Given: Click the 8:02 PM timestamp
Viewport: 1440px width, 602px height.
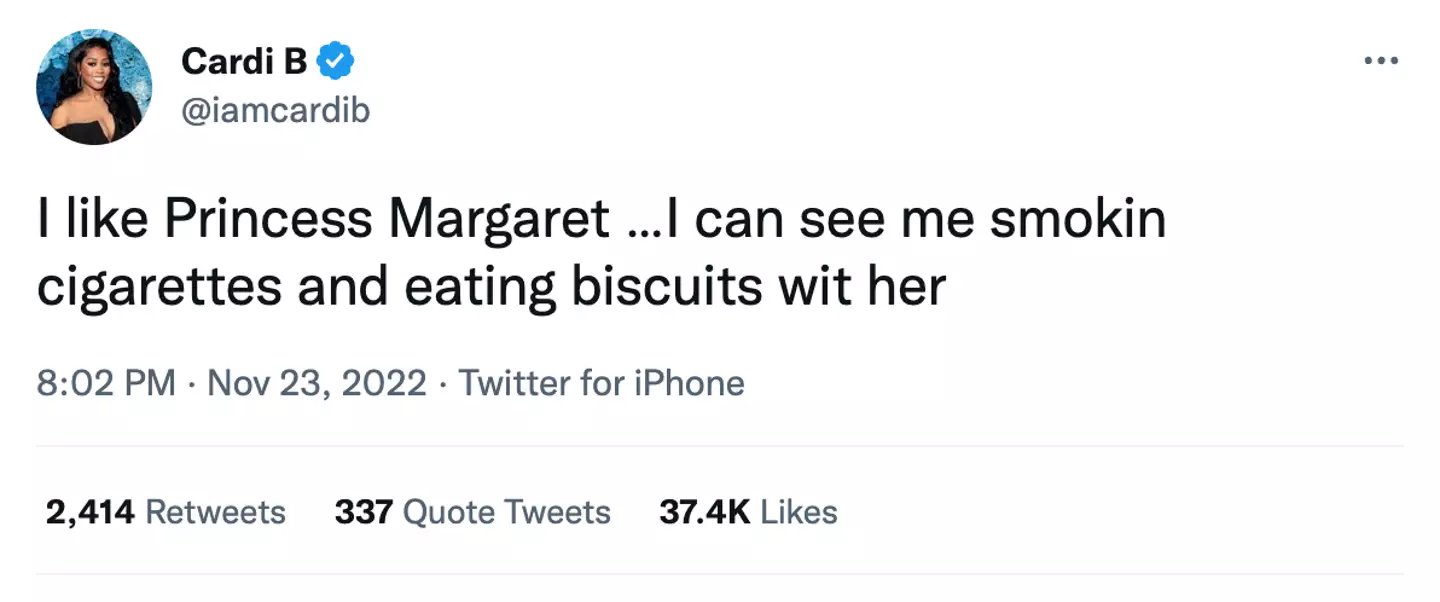Looking at the screenshot, I should coord(106,383).
